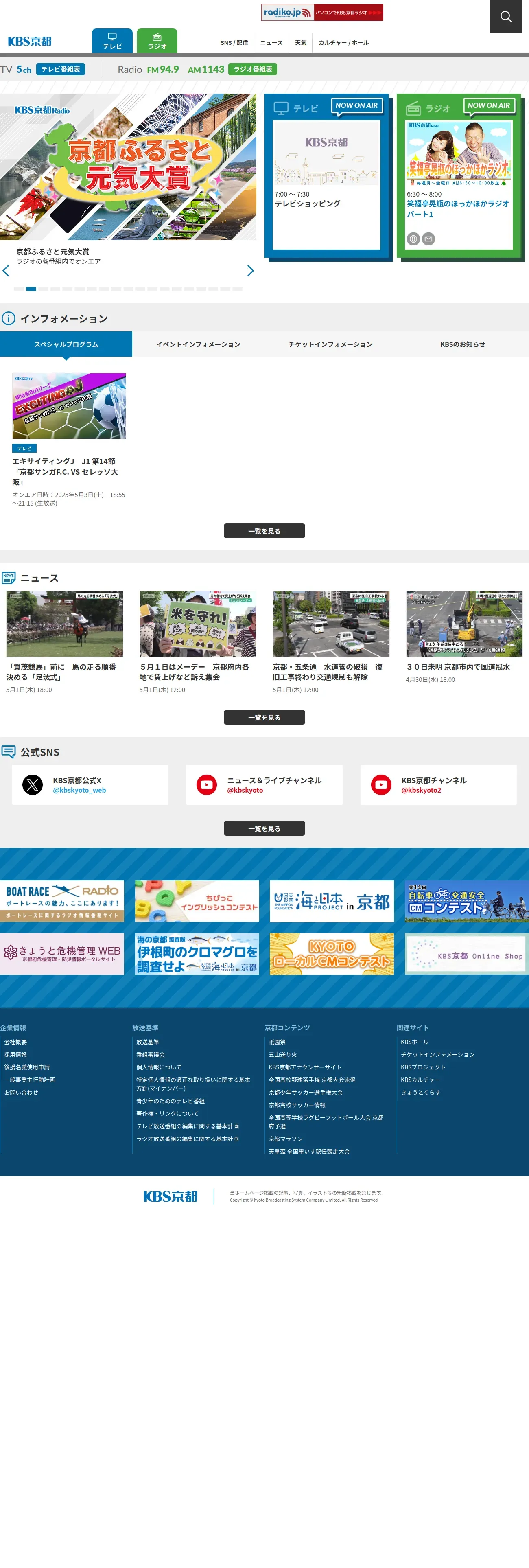
Task: Open the KYOTOローカルCMコンテスト banner
Action: 332,955
